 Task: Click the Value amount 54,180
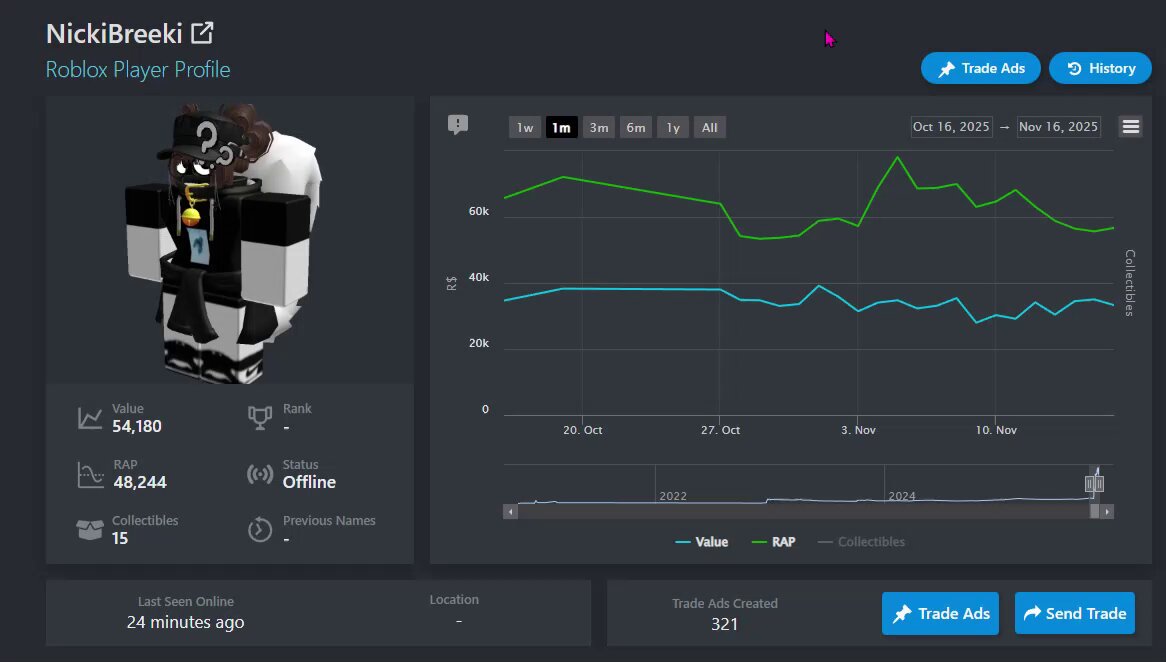[137, 426]
